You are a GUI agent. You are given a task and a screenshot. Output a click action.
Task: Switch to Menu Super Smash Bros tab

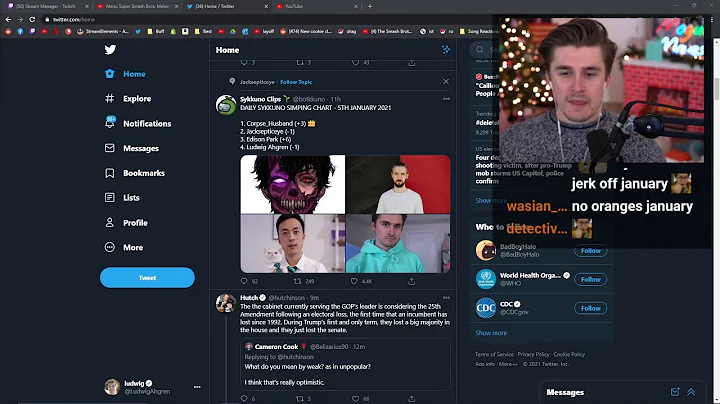click(x=137, y=6)
